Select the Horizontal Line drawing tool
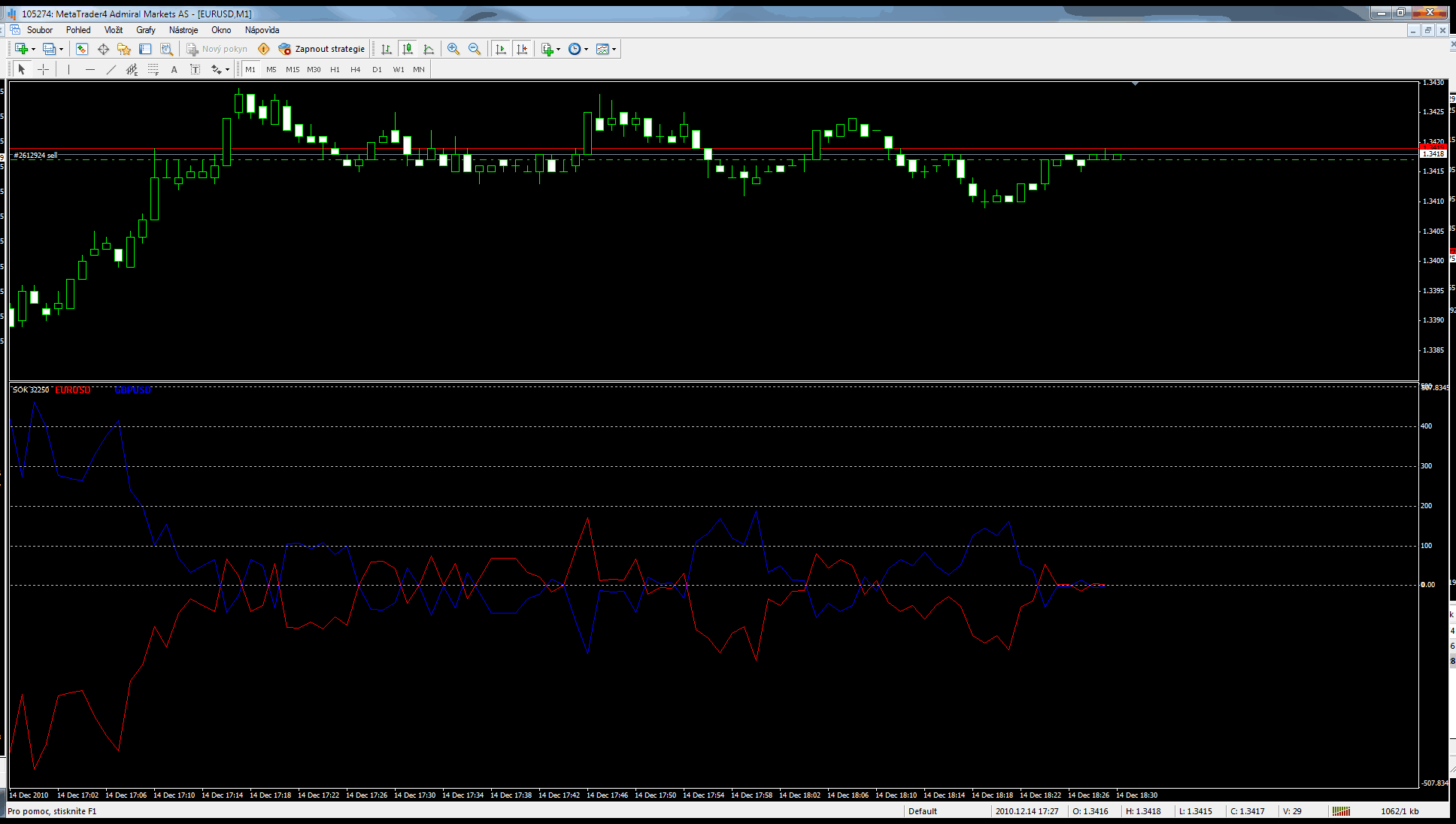Image resolution: width=1456 pixels, height=824 pixels. (90, 69)
